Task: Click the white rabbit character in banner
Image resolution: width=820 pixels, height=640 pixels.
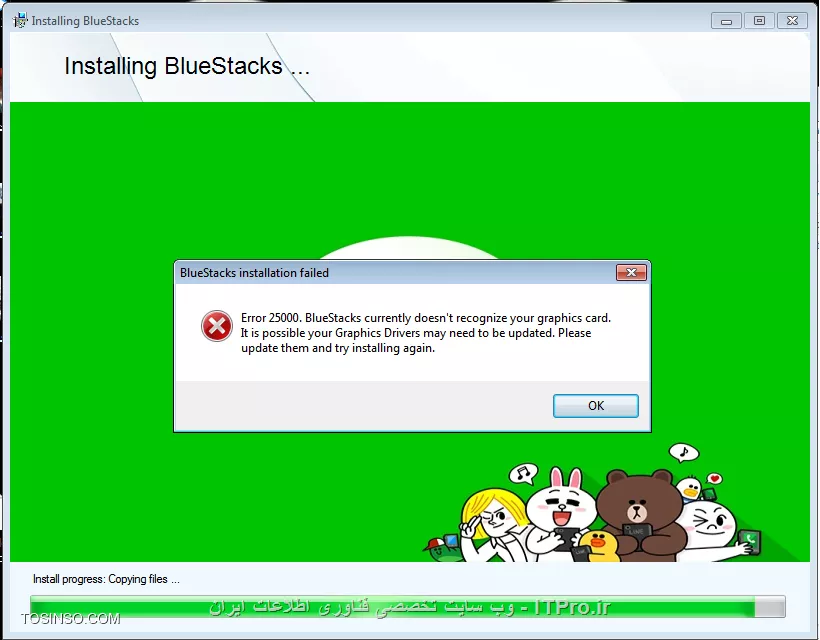Action: point(561,510)
